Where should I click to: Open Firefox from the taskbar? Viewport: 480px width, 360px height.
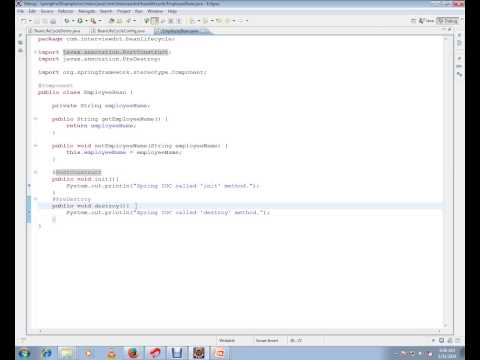[133, 353]
